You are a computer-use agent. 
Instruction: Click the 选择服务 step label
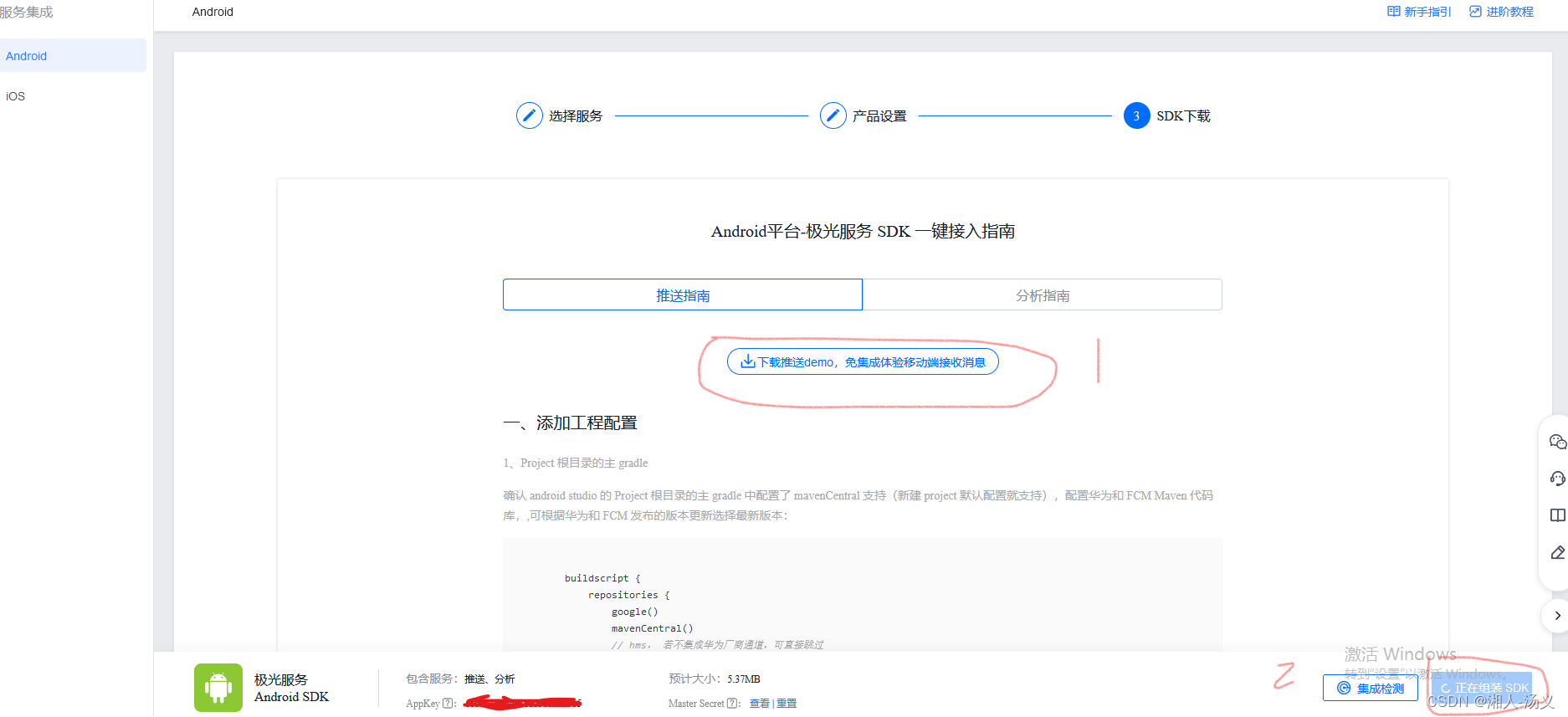(576, 116)
